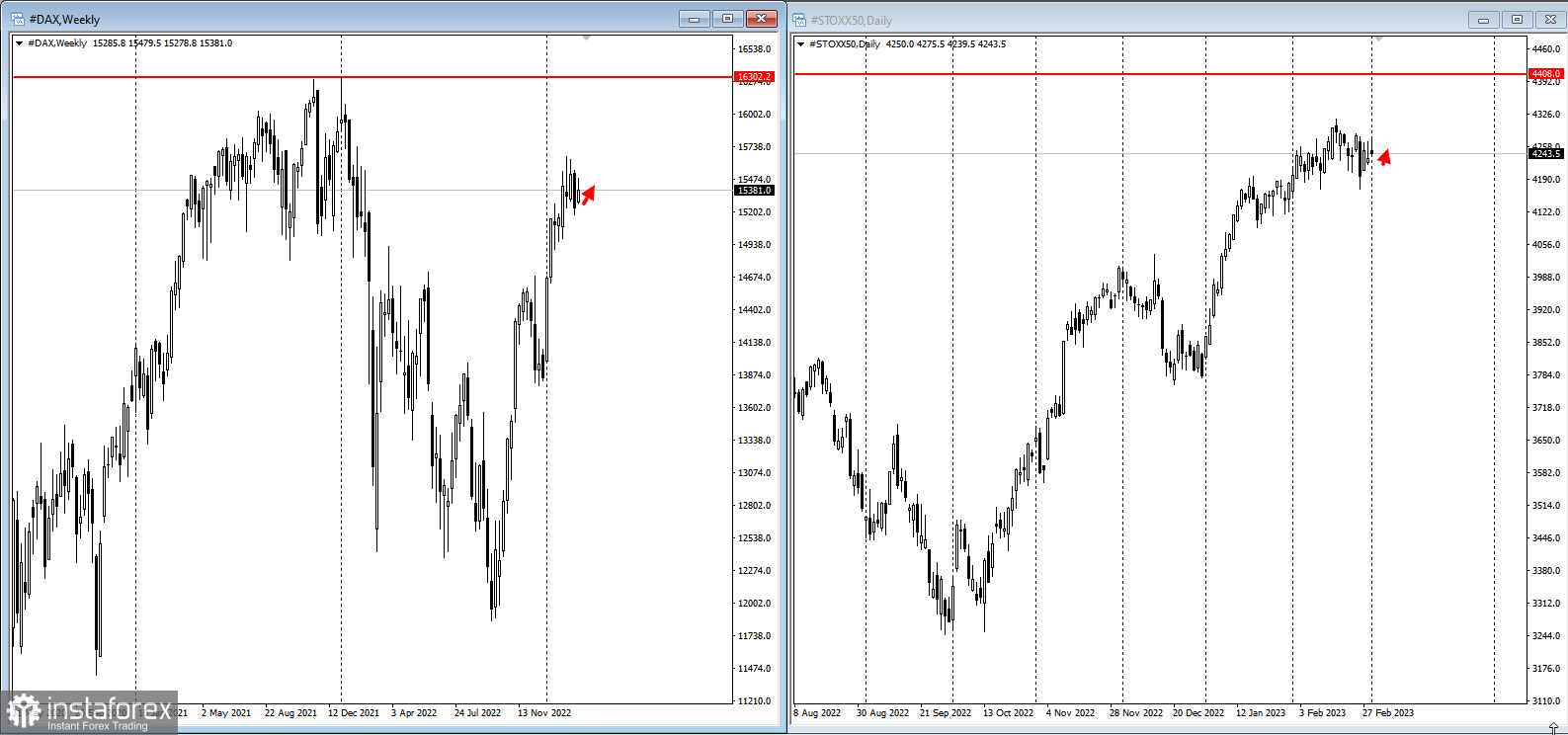Viewport: 1568px width, 735px height.
Task: Click the '20 Dec 2022' date label
Action: [x=1198, y=713]
